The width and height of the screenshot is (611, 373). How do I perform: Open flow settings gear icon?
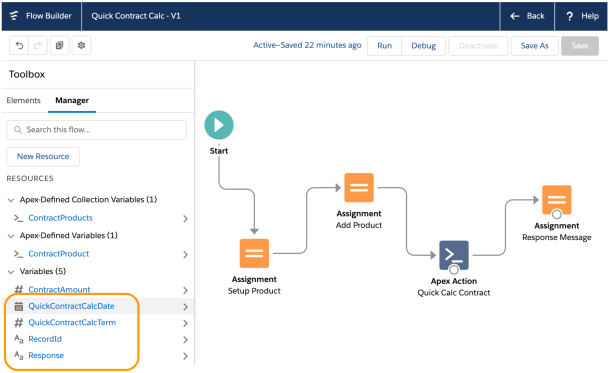tap(81, 46)
